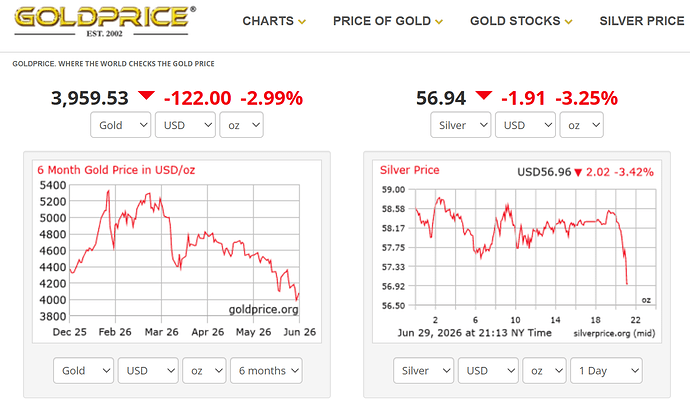Click the Silver Price intraday chart
The image size is (690, 412).
[517, 251]
